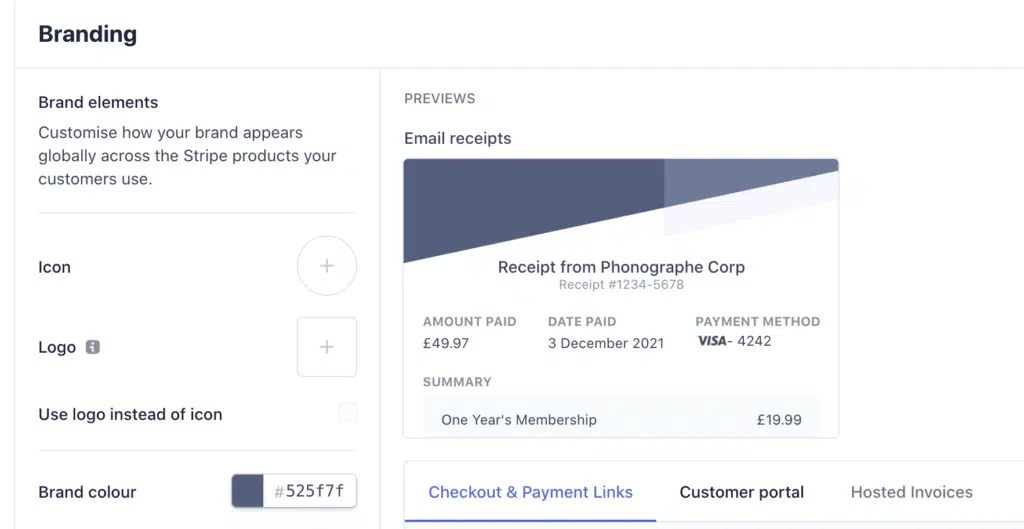1024x529 pixels.
Task: Click the Brand elements section heading
Action: [x=98, y=102]
